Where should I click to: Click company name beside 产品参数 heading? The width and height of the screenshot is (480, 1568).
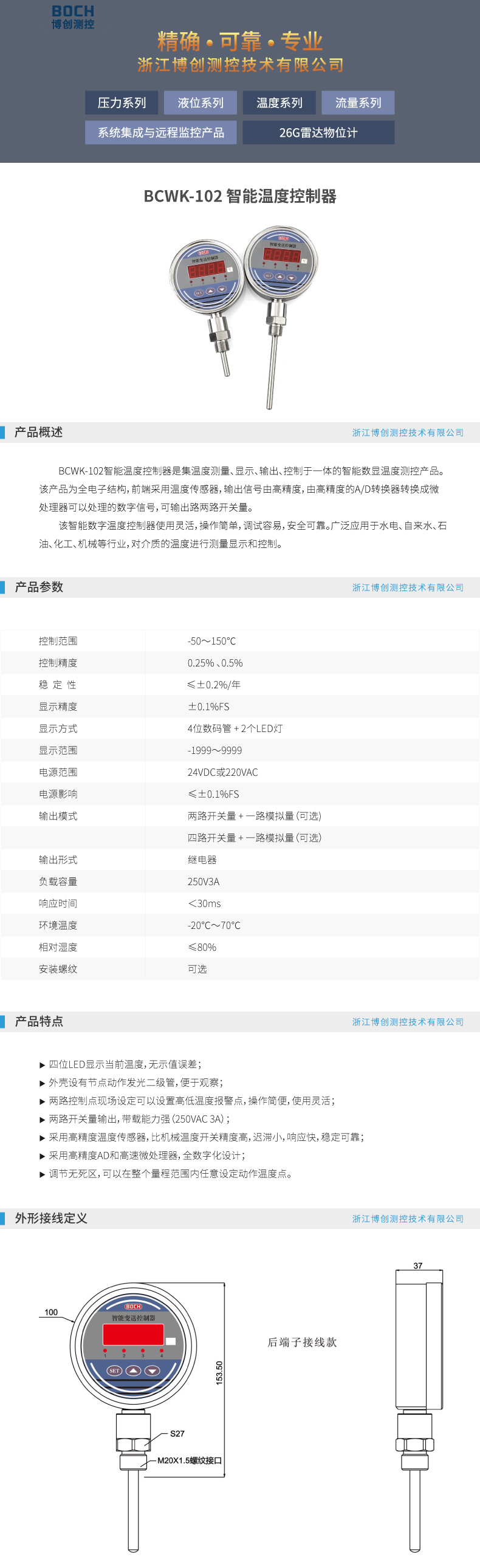pos(408,587)
